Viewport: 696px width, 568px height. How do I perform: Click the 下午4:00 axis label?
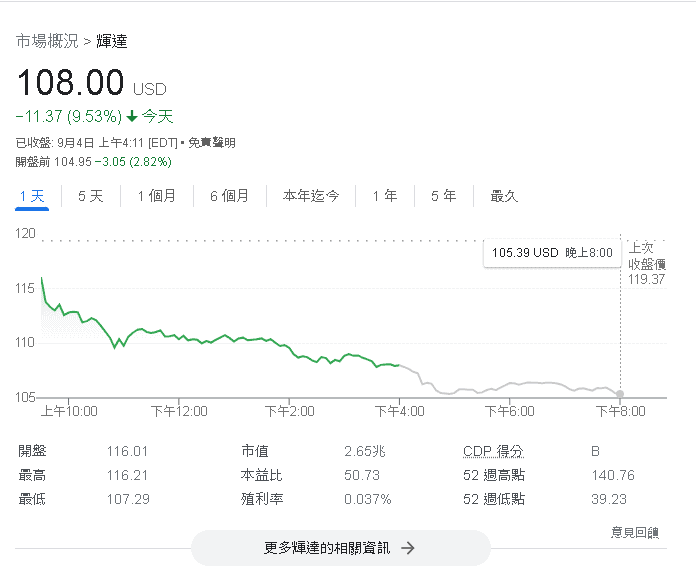point(399,411)
